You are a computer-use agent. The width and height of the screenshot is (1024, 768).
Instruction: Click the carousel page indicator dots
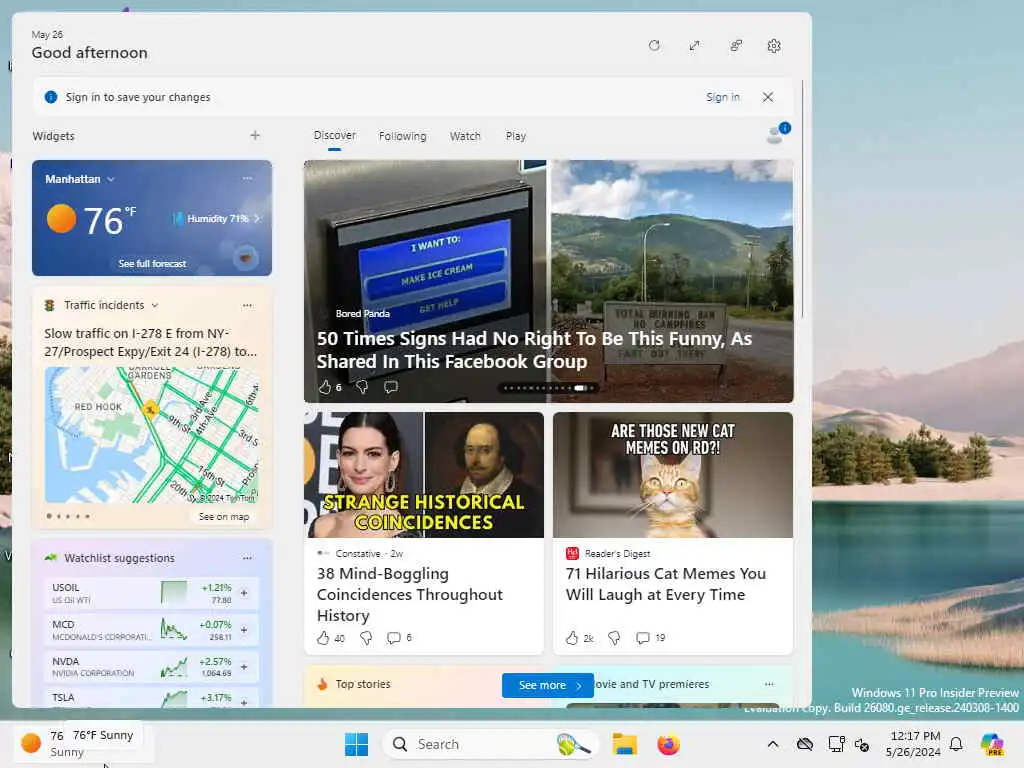pos(548,388)
